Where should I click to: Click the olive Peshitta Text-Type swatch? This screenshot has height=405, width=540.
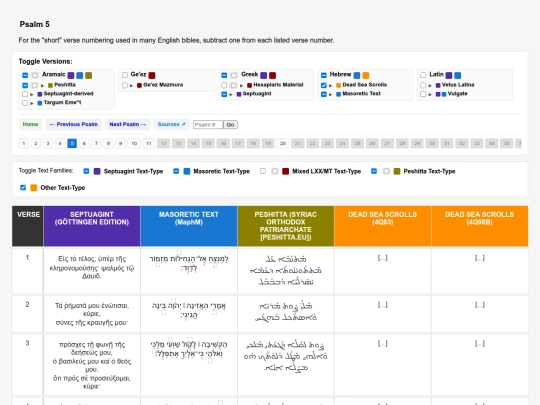tap(397, 171)
